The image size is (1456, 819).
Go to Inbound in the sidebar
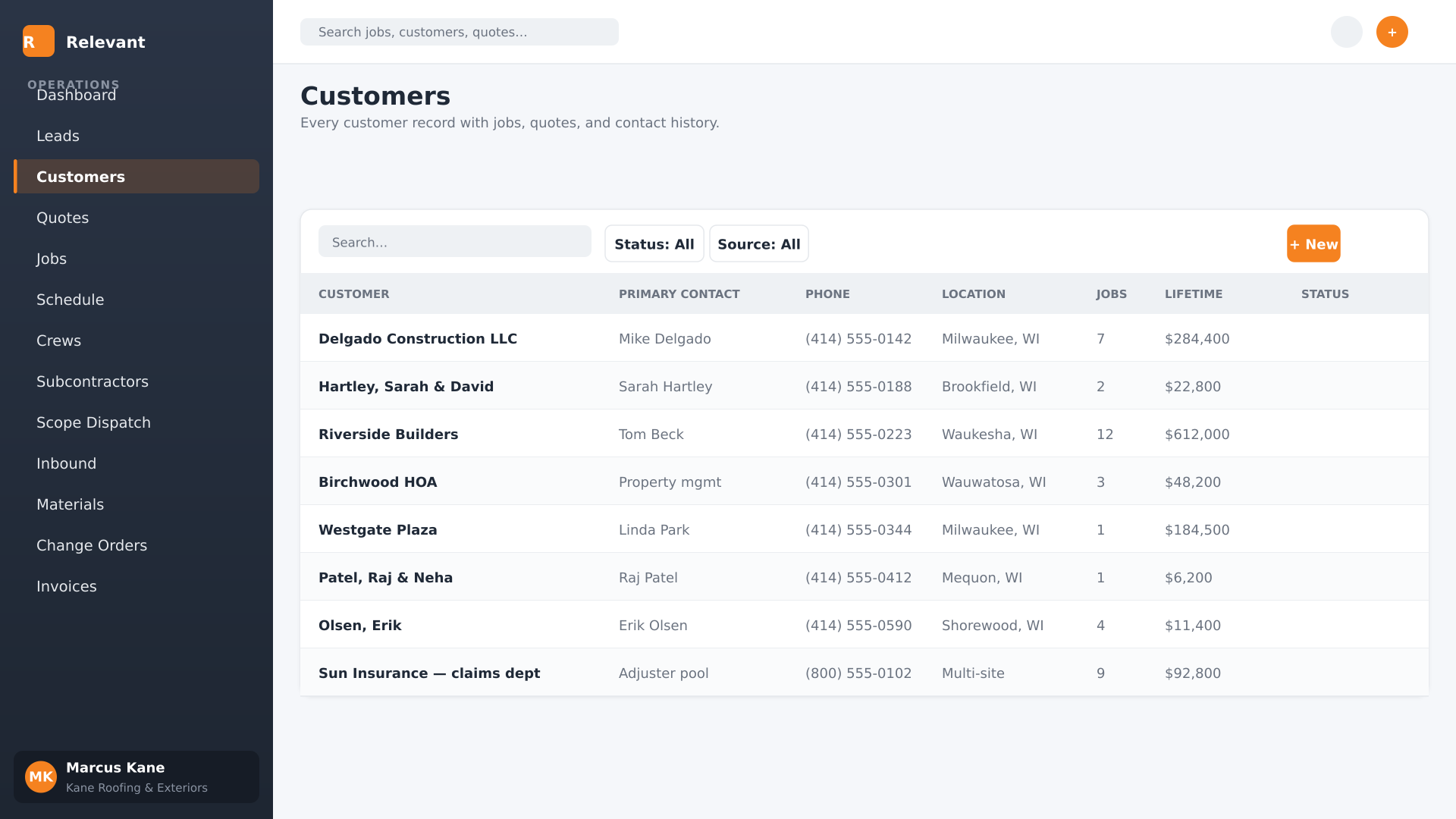click(x=136, y=463)
